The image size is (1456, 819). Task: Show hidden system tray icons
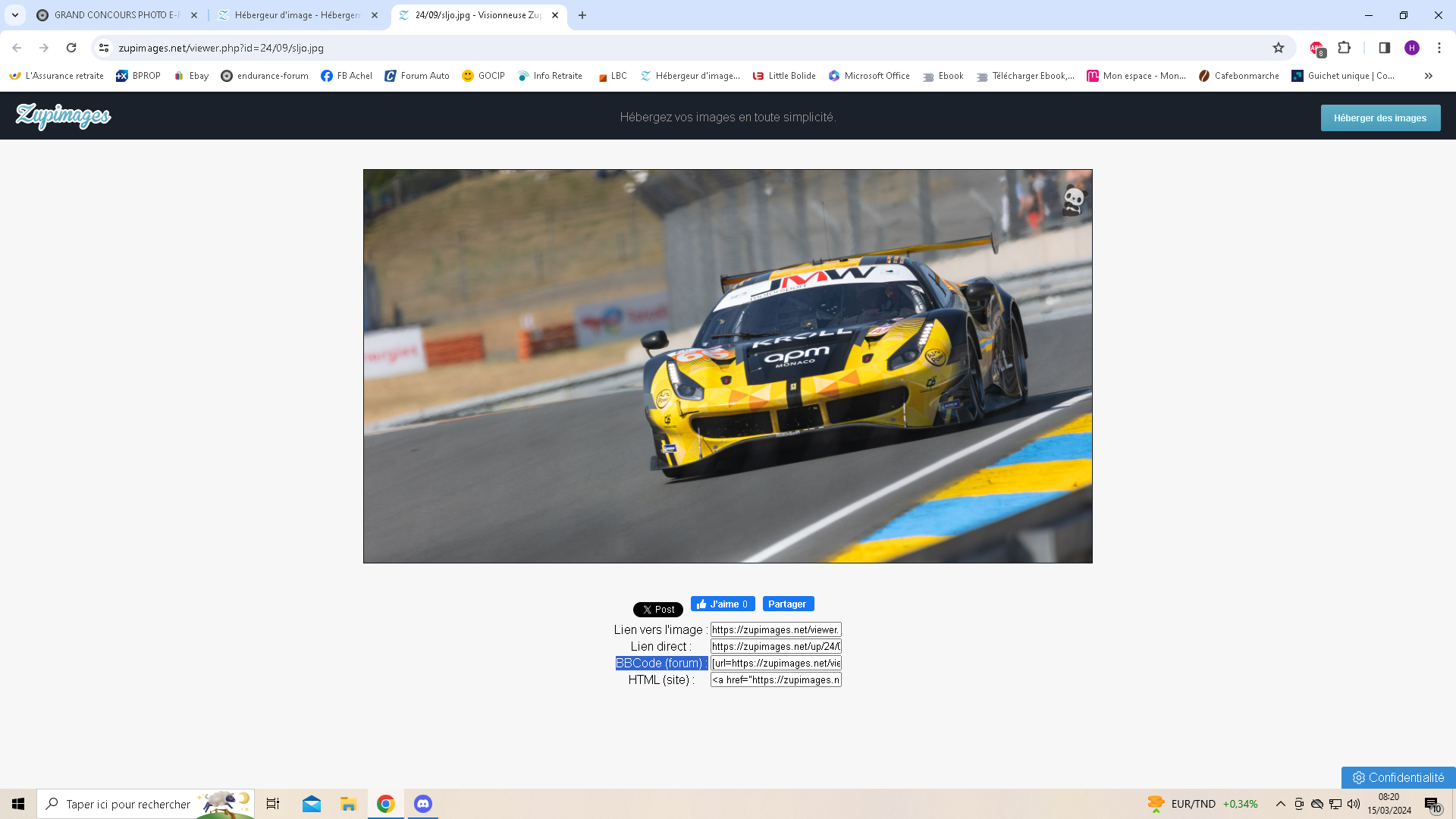pos(1280,804)
